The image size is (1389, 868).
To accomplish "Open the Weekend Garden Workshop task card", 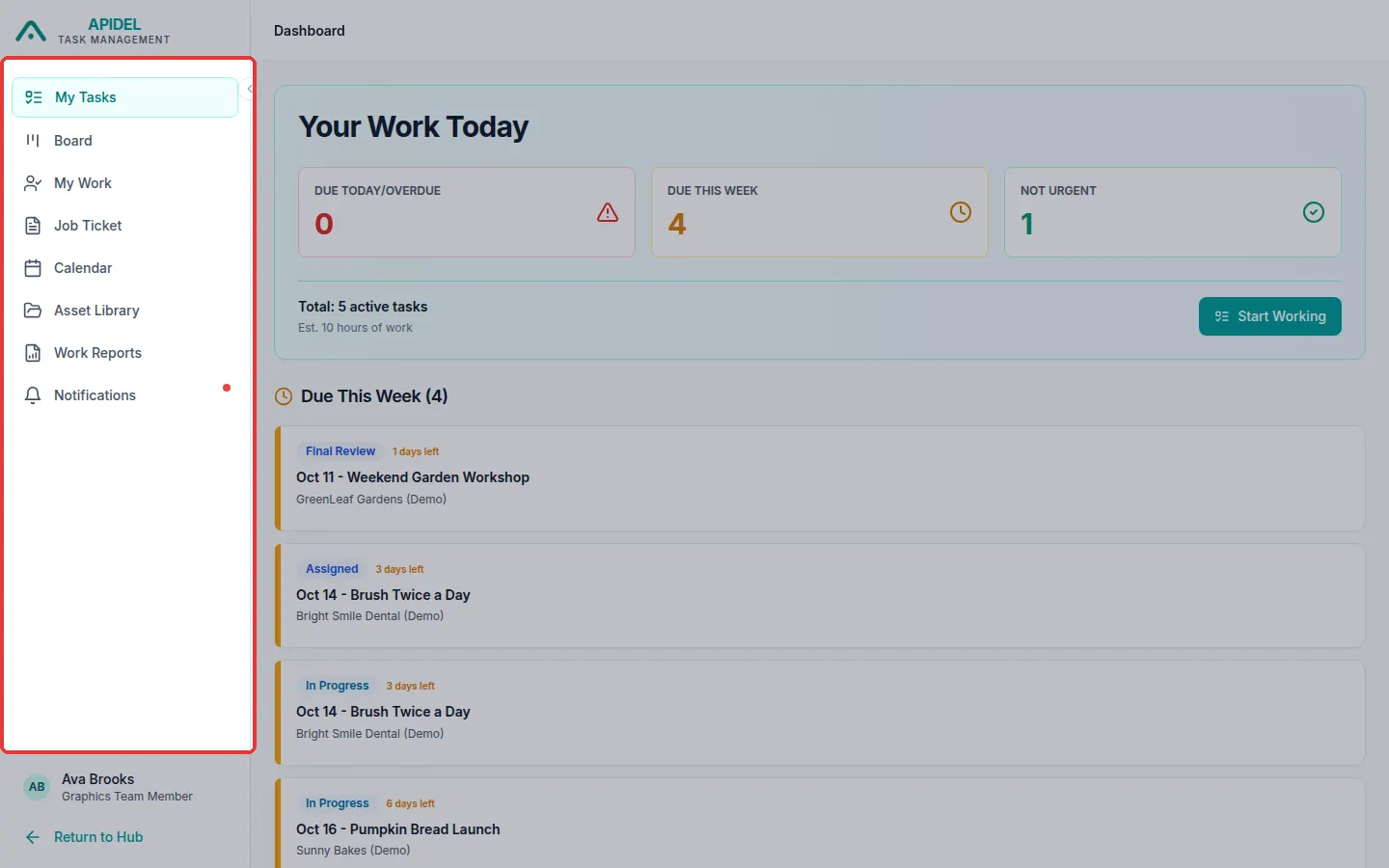I will coord(820,478).
